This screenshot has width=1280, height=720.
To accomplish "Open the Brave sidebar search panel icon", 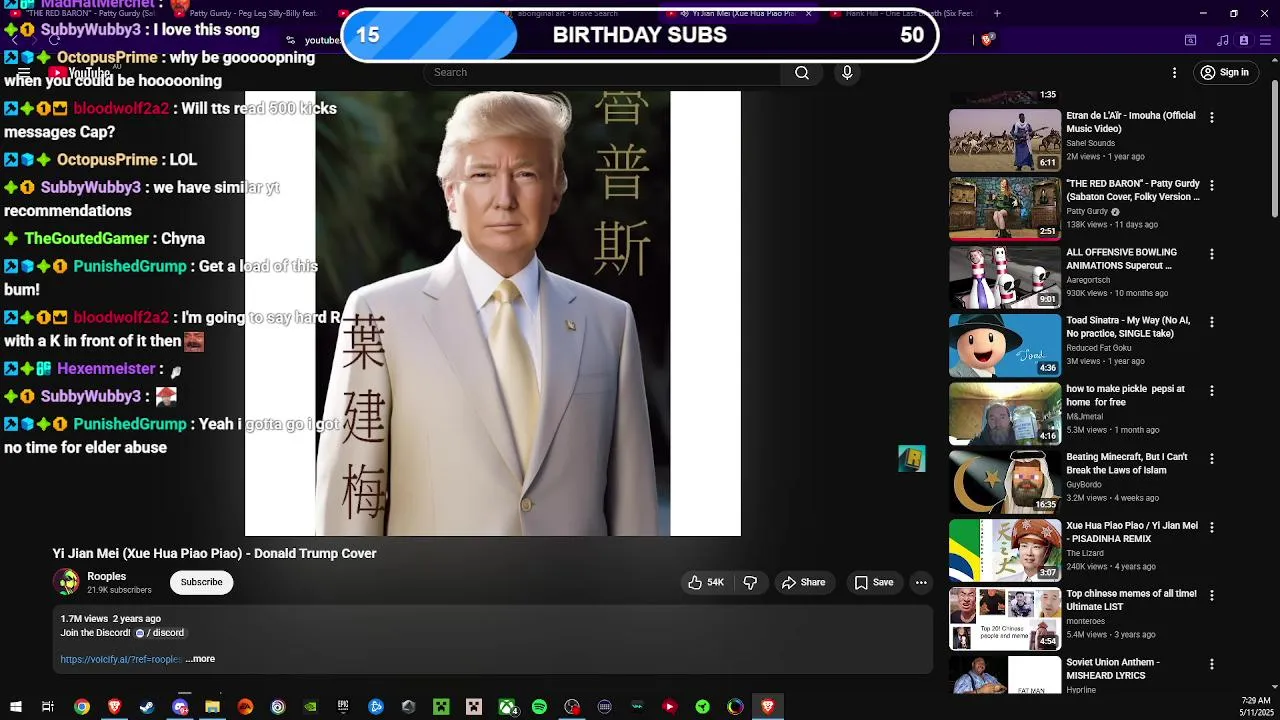I will click(1191, 40).
